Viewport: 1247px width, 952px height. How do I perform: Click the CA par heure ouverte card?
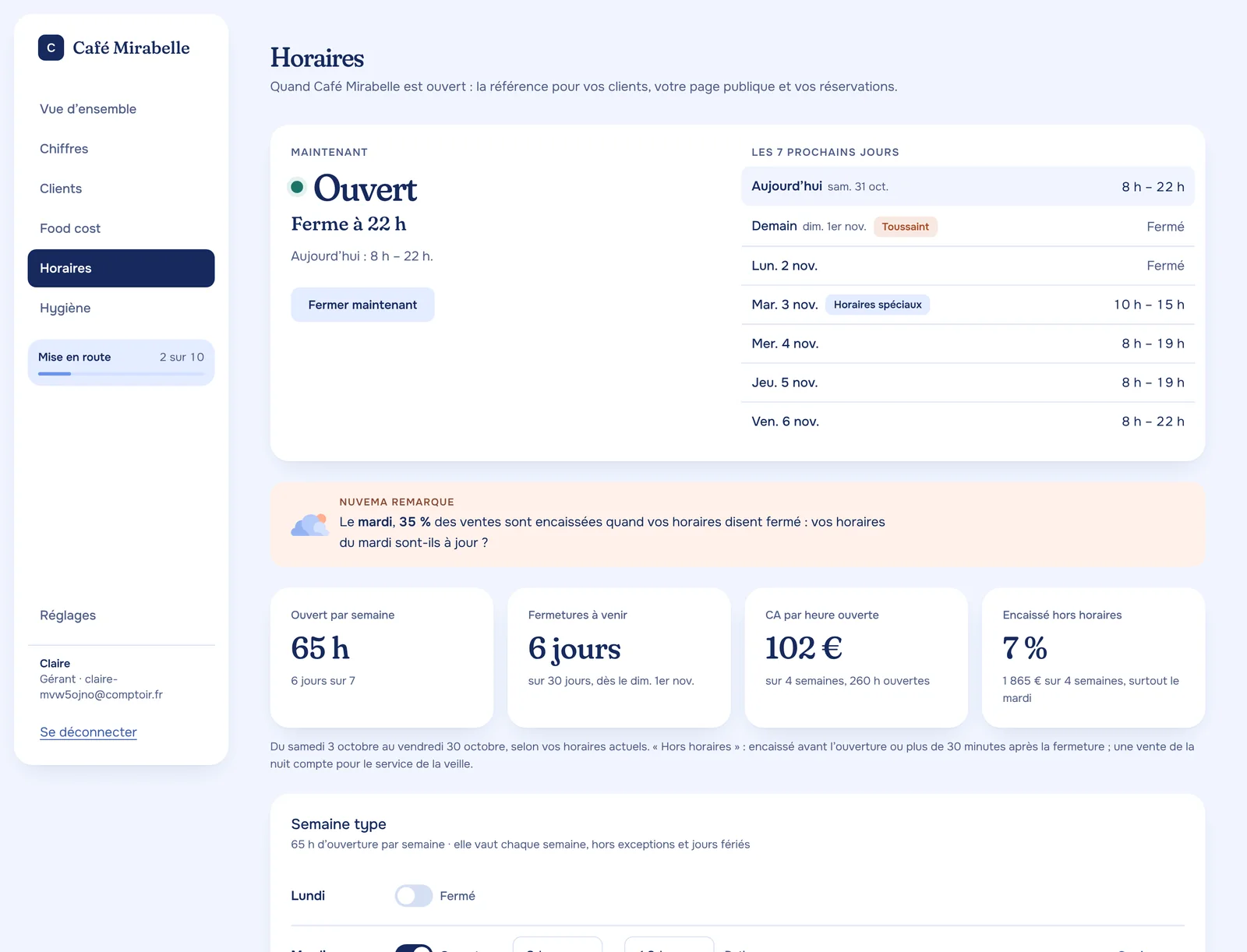856,658
